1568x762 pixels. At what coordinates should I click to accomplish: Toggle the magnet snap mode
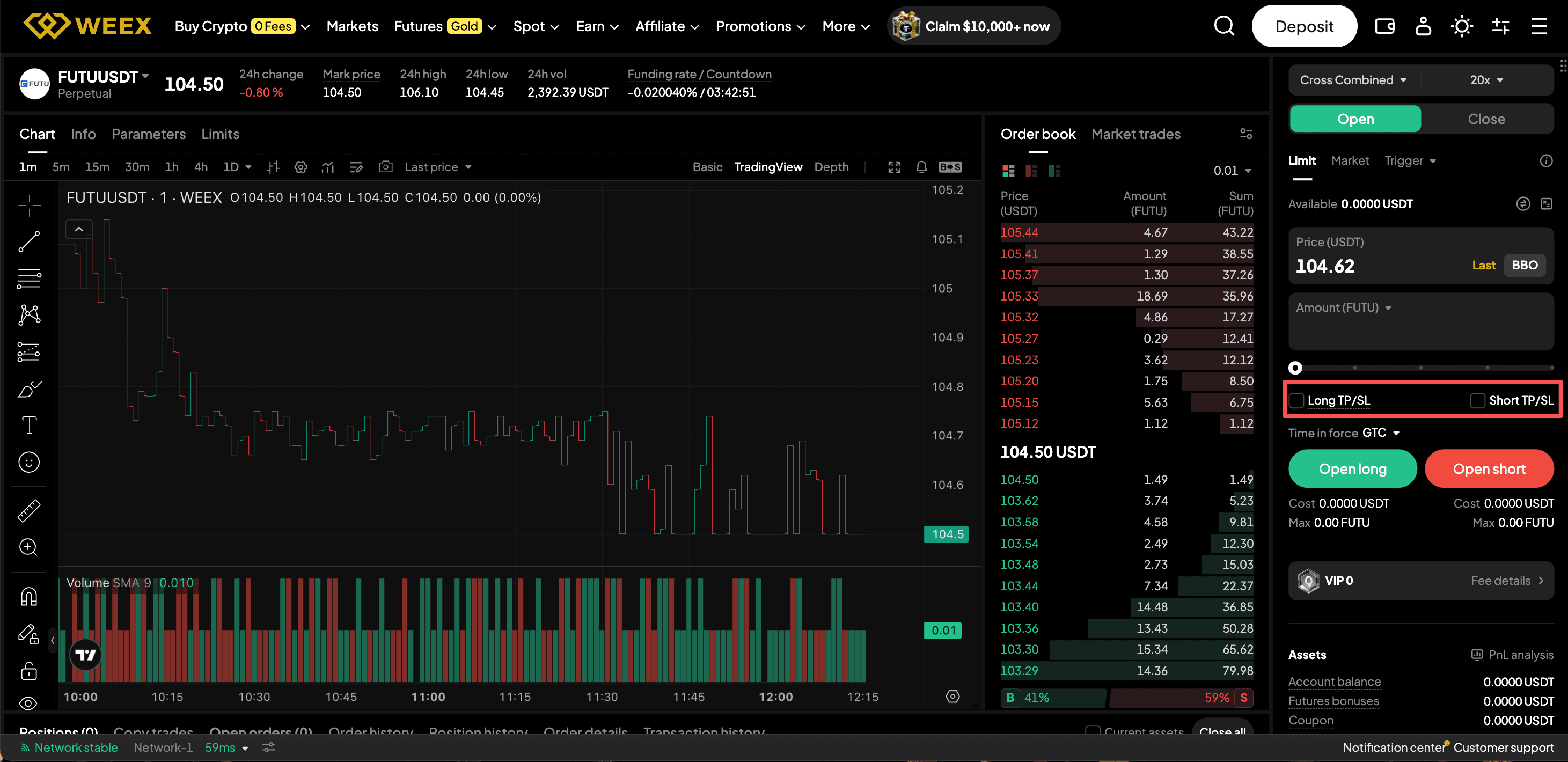point(28,597)
